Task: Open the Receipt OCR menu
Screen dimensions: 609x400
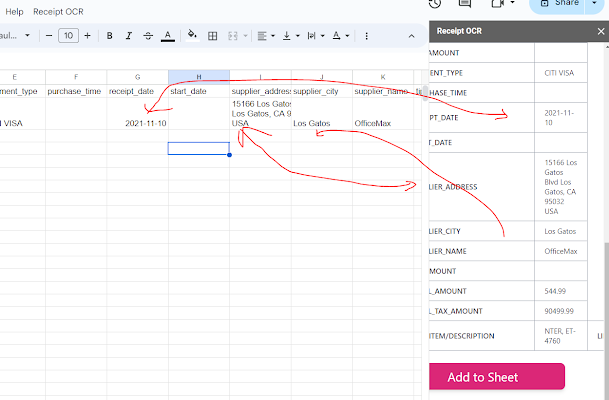Action: click(58, 12)
